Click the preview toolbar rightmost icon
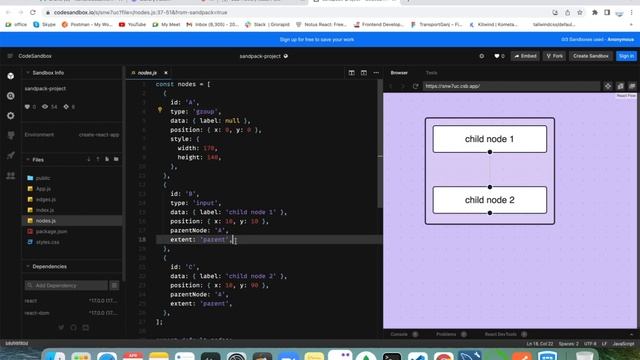Viewport: 640px width, 360px height. click(x=632, y=86)
